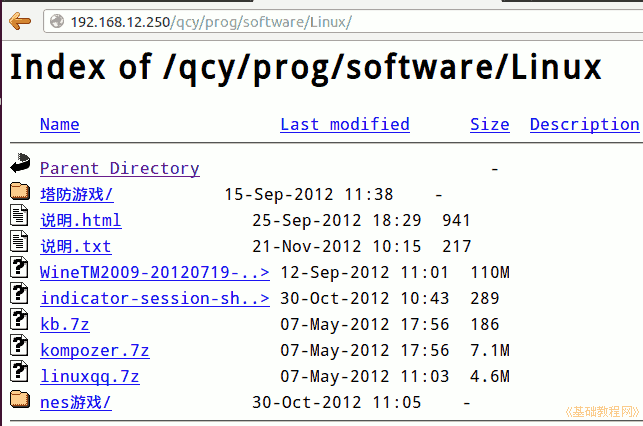Open the 说明.txt file link
This screenshot has width=643, height=426.
[x=76, y=246]
